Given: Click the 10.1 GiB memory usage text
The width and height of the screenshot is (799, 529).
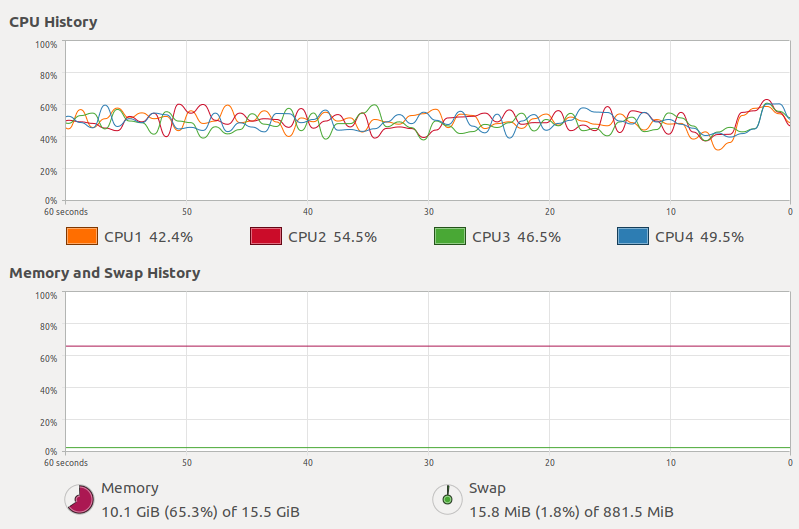Looking at the screenshot, I should coord(200,512).
